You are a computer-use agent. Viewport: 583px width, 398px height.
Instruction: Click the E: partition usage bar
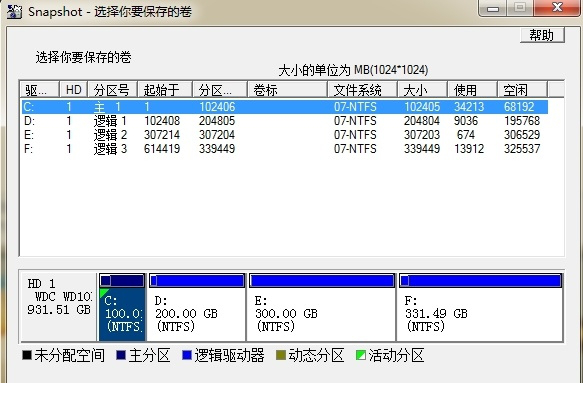tap(322, 280)
